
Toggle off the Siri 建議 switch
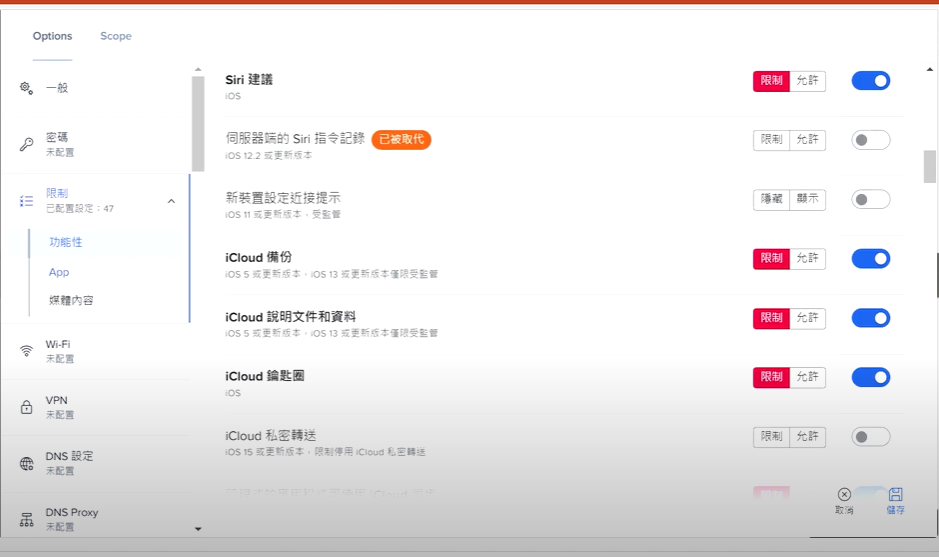coord(871,81)
